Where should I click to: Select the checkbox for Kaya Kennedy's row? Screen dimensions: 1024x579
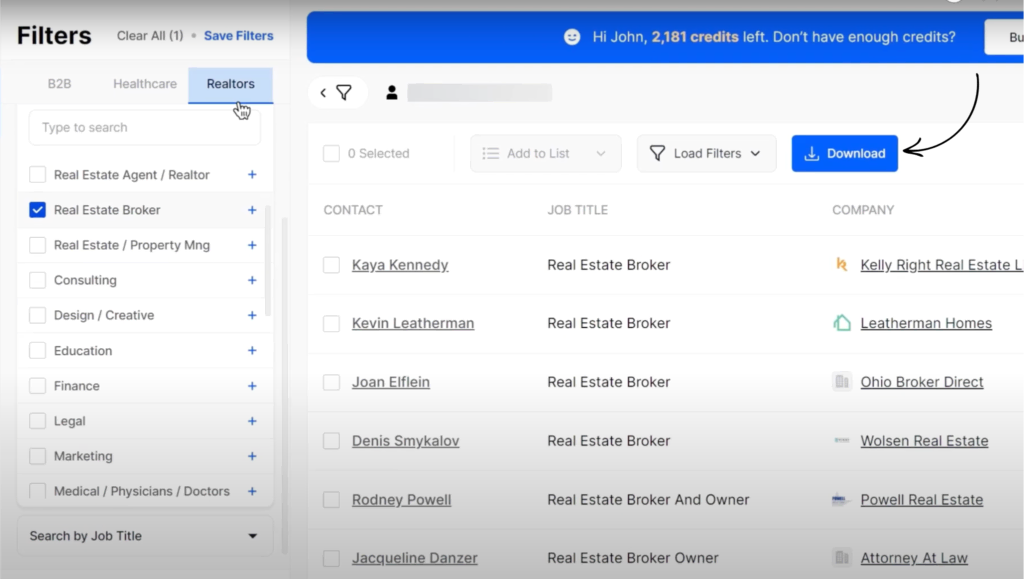(x=331, y=265)
